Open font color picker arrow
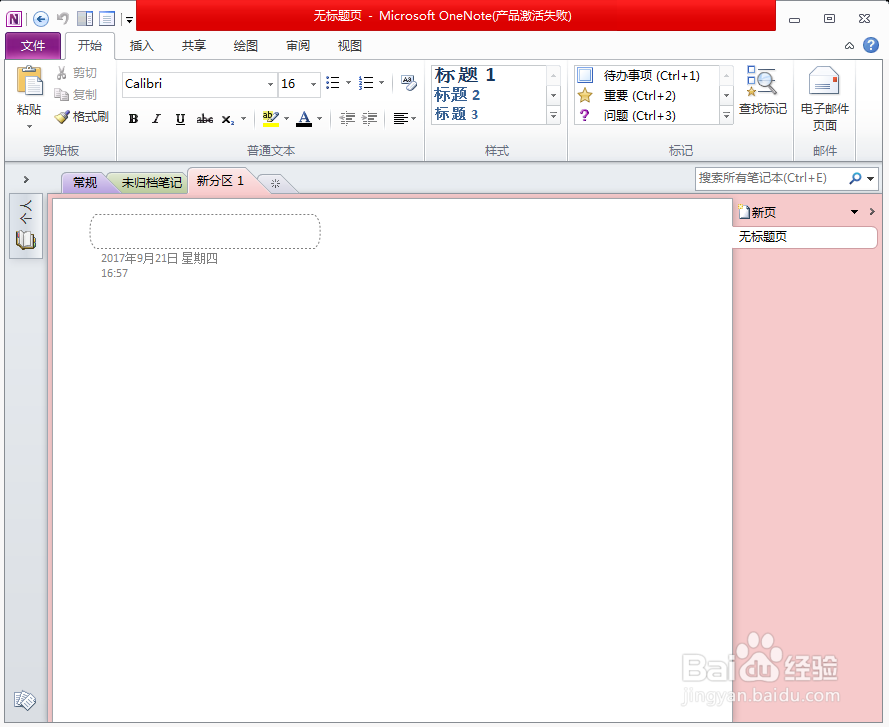This screenshot has height=727, width=889. click(x=320, y=119)
